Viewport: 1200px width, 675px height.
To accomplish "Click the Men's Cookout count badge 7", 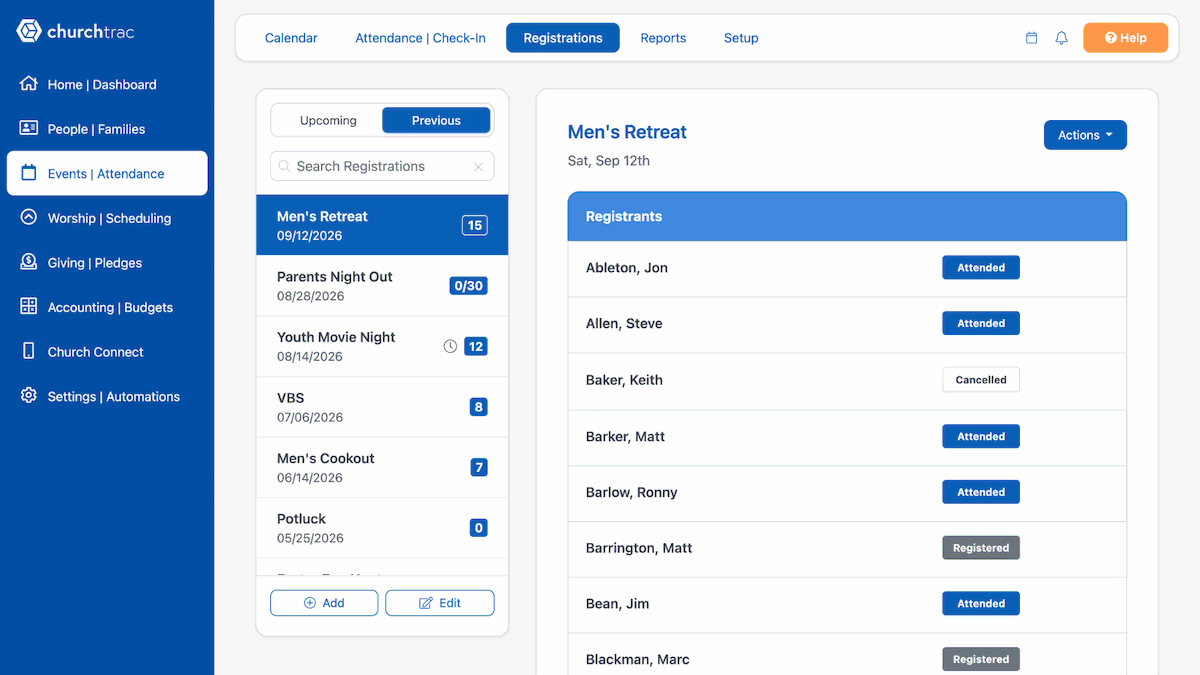I will (479, 467).
